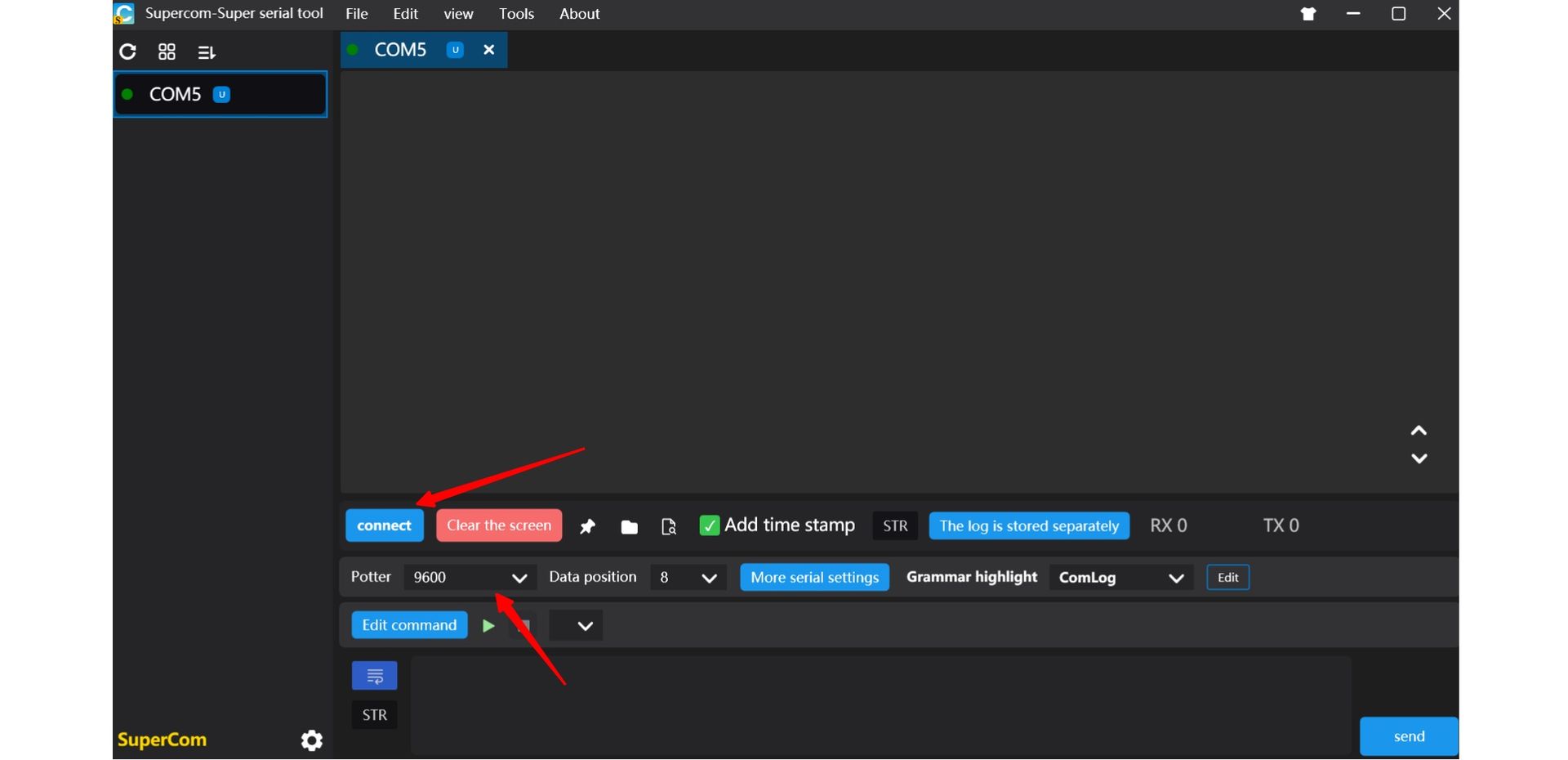
Task: Click the connect button
Action: [x=384, y=525]
